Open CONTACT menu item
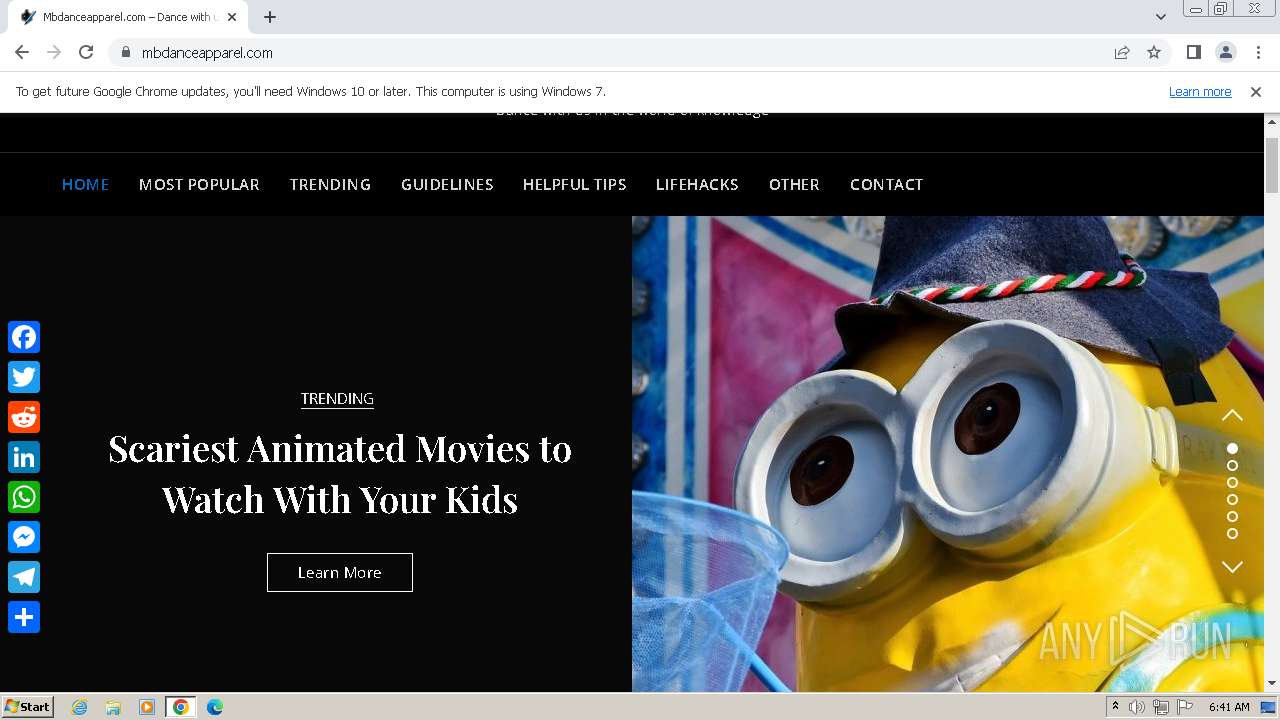This screenshot has height=720, width=1280. [x=886, y=184]
